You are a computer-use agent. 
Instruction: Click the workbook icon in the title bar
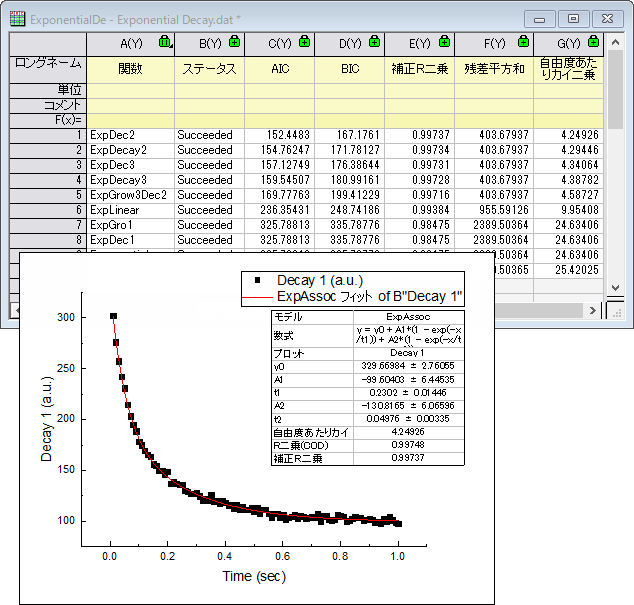[x=18, y=18]
